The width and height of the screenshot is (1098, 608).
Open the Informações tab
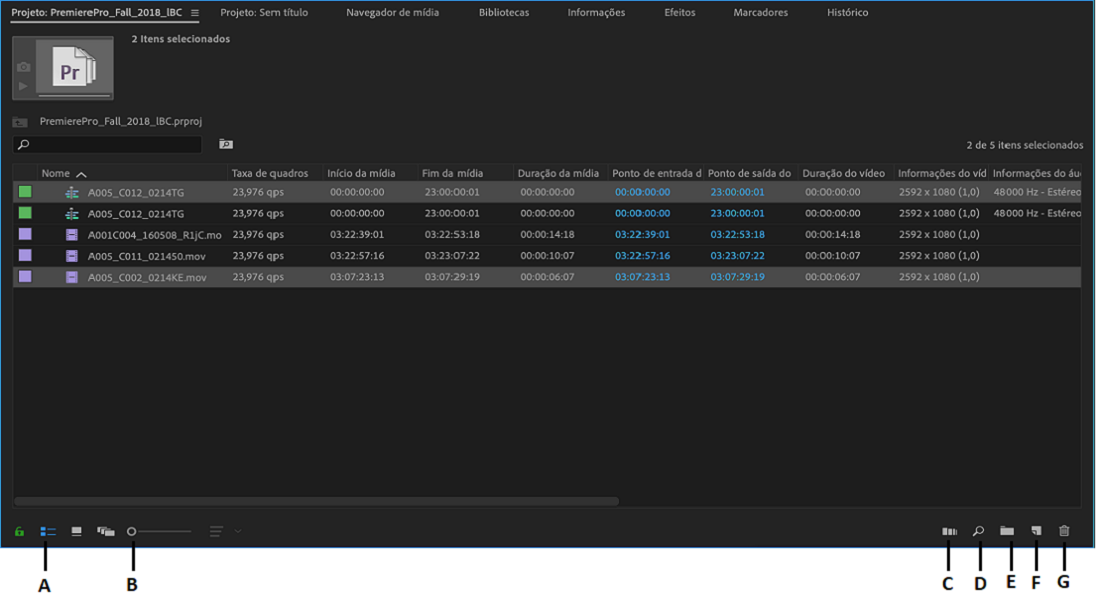(x=597, y=13)
